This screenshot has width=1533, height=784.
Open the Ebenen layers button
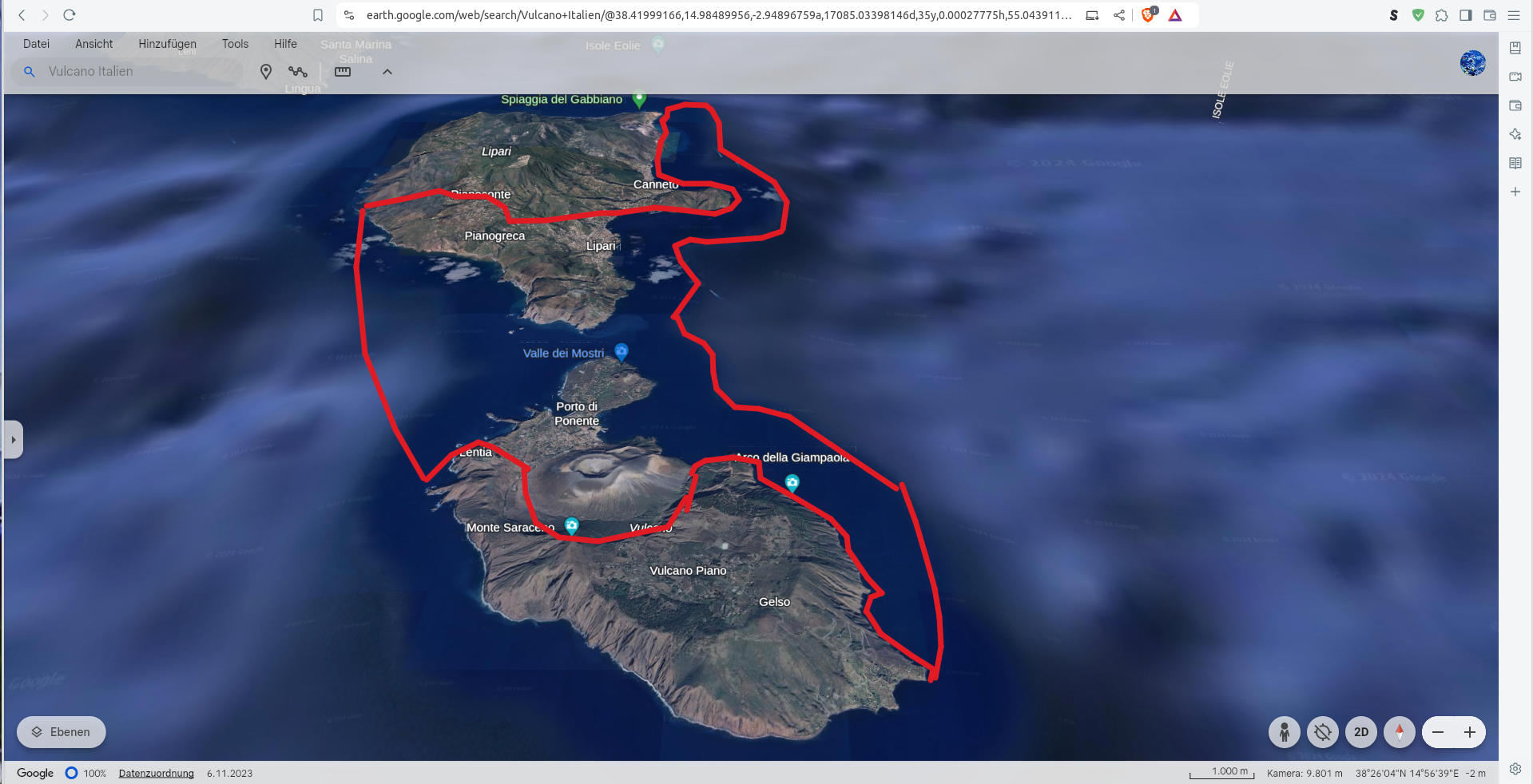(62, 732)
